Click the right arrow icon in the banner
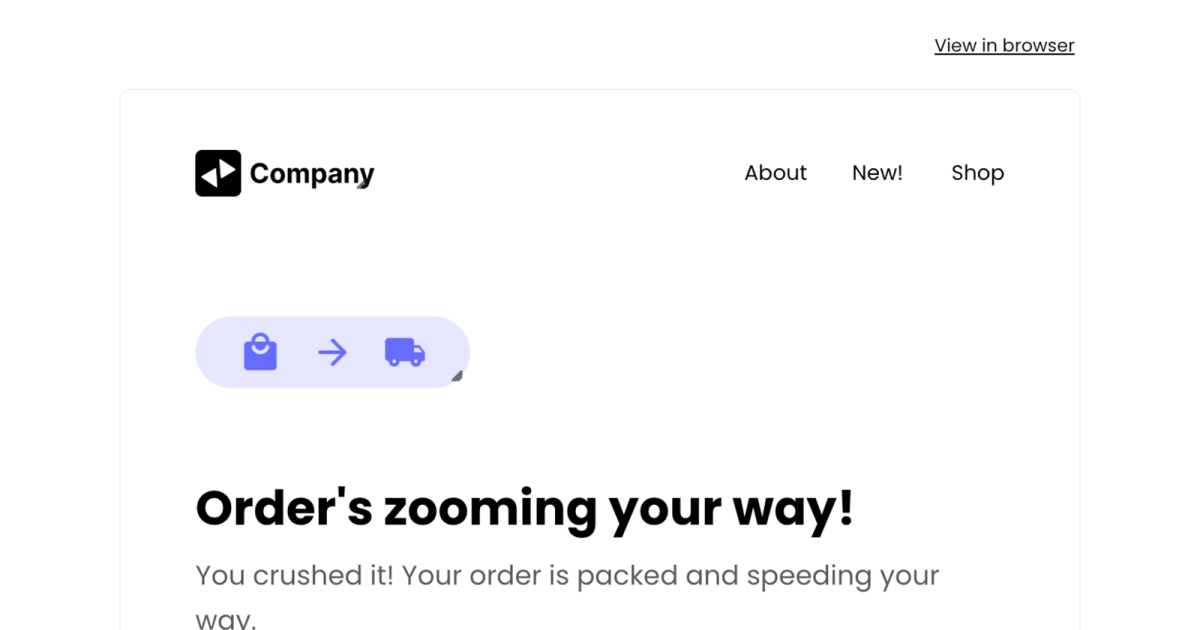1200x630 pixels. coord(332,352)
